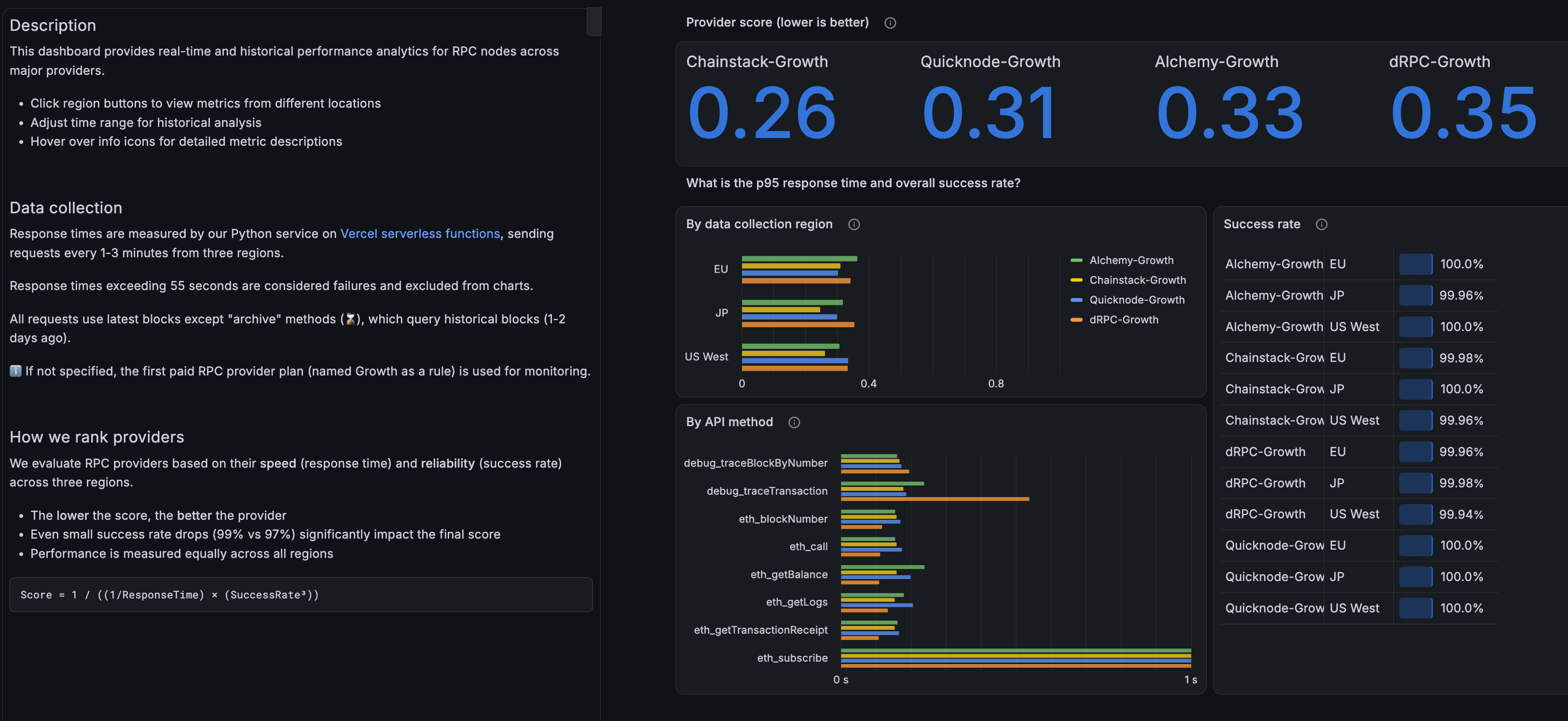The image size is (1568, 721).
Task: Toggle the Quicknode-Growth legend entry
Action: click(x=1136, y=300)
